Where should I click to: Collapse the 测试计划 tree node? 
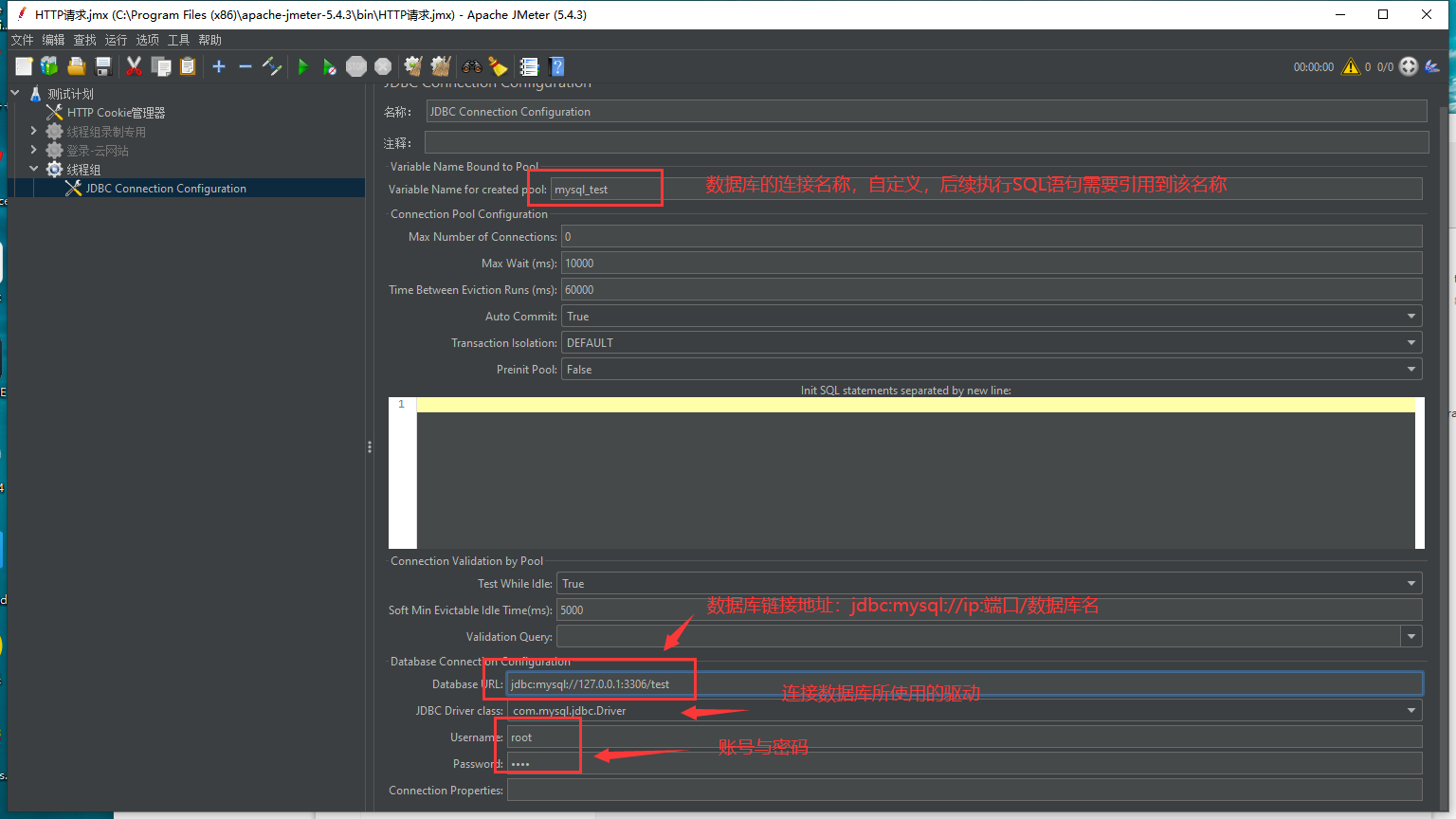(15, 93)
